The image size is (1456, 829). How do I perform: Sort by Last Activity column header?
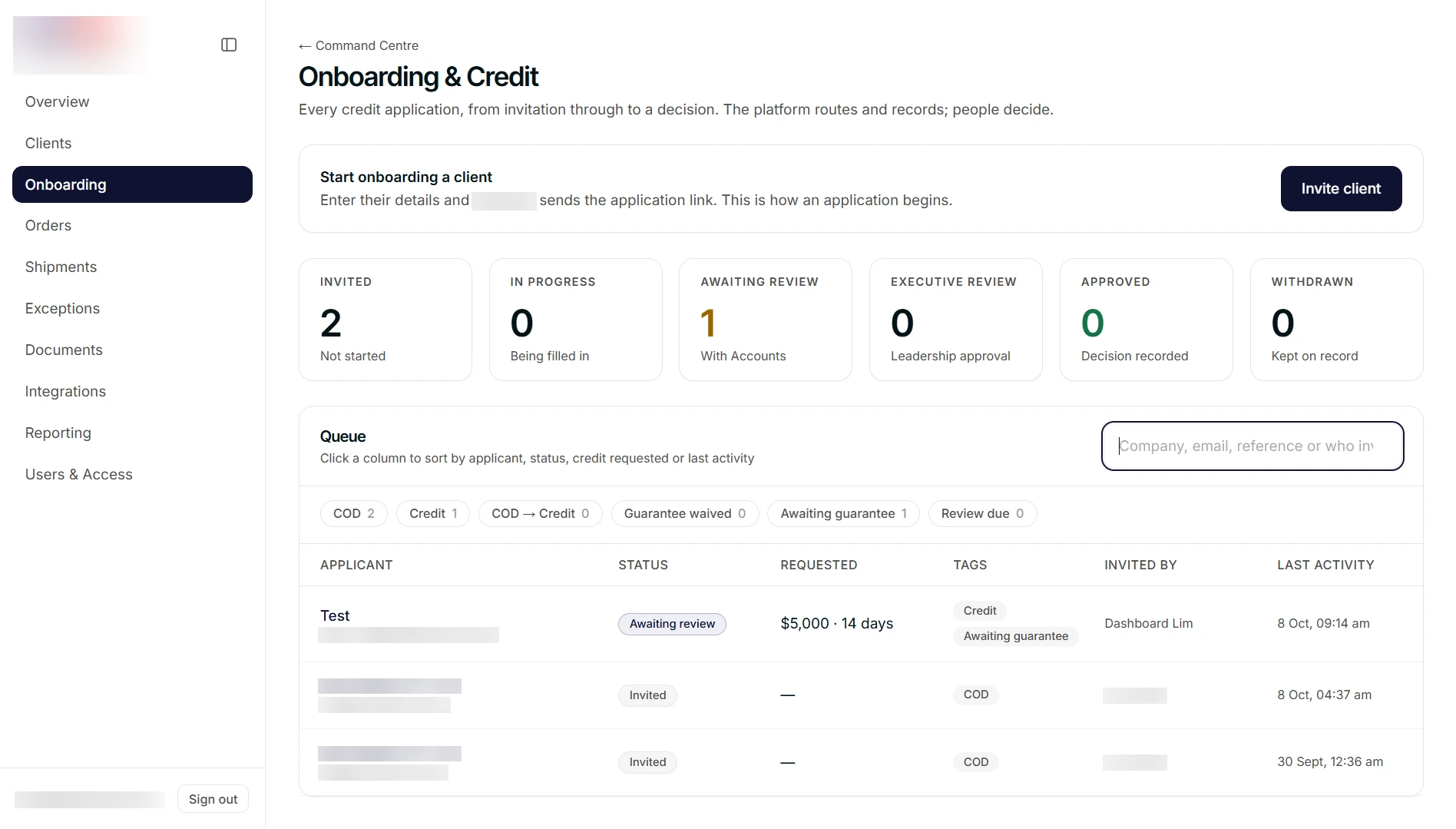tap(1325, 565)
